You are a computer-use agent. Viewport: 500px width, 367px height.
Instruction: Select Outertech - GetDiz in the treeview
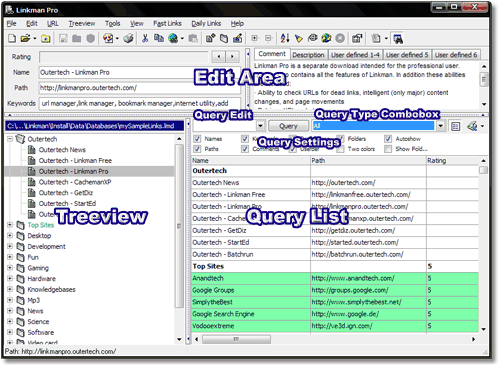65,193
